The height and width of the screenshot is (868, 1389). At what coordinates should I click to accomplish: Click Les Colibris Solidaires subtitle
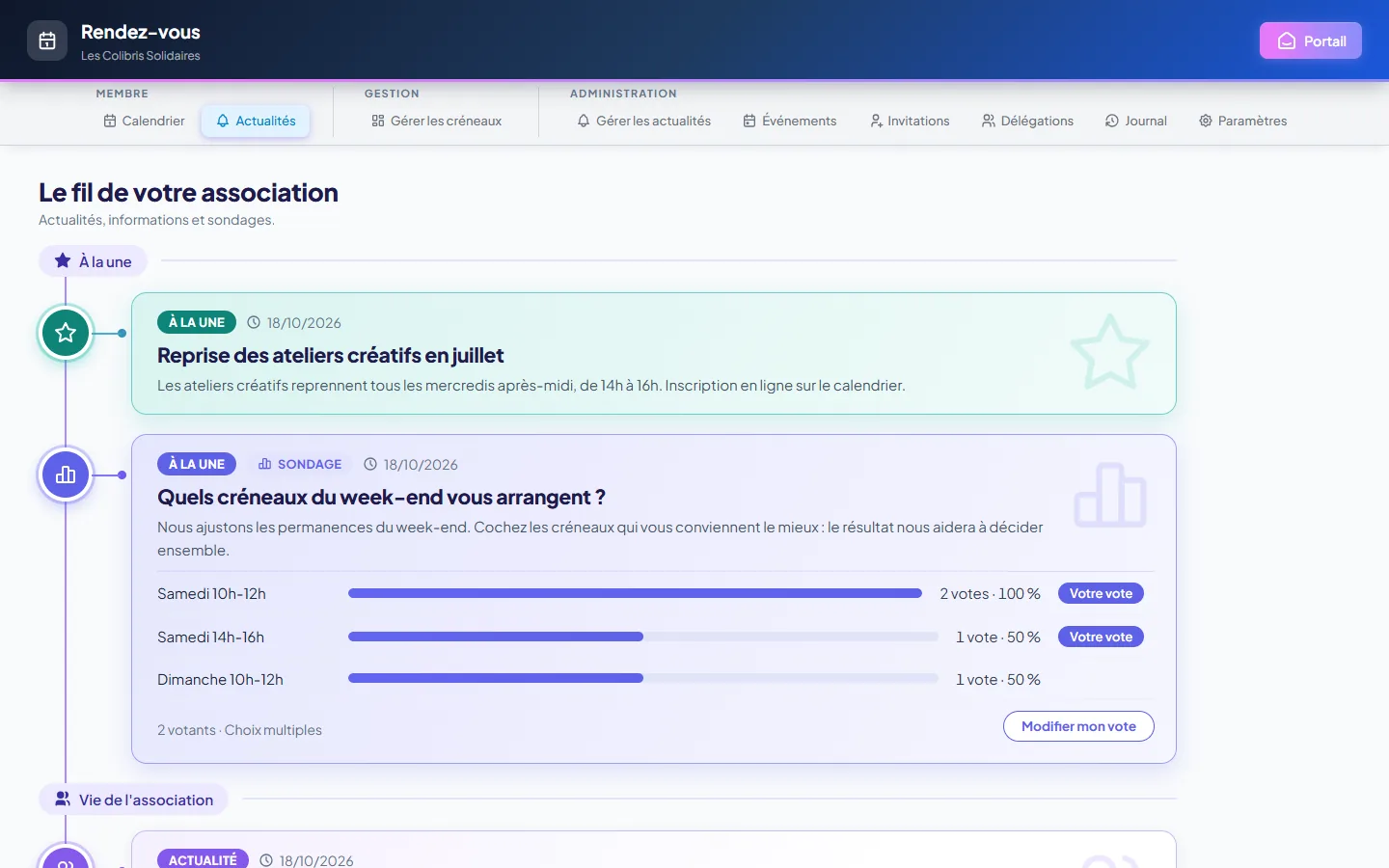(141, 56)
